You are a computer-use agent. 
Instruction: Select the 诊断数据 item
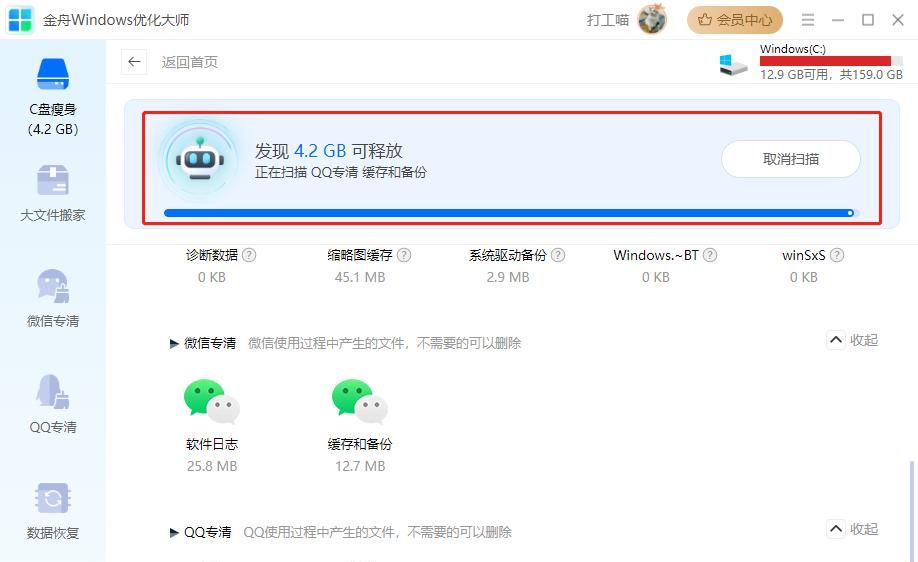[212, 255]
